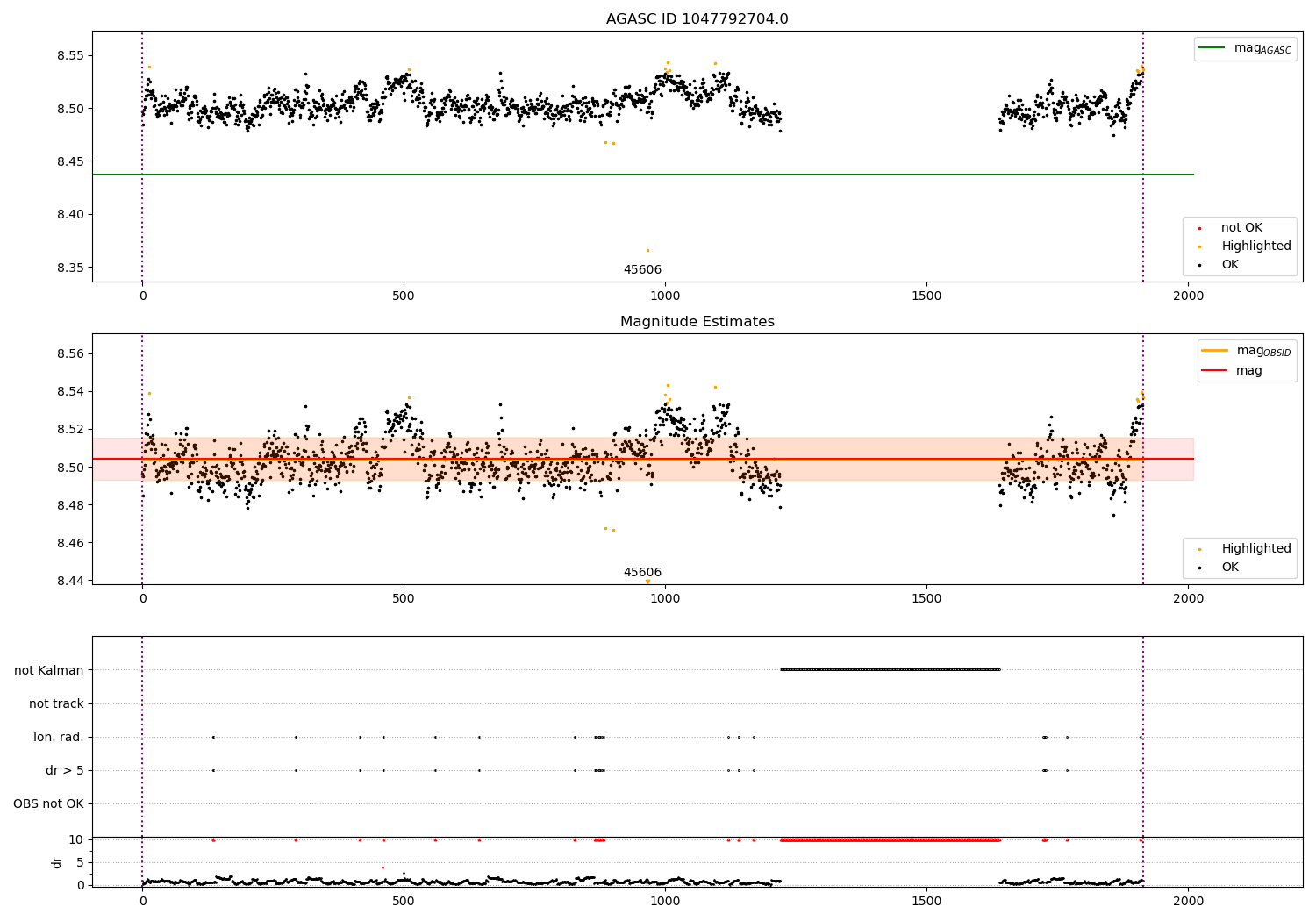Click the 8.50 tick label in middle plot
The image size is (1316, 921).
69,468
